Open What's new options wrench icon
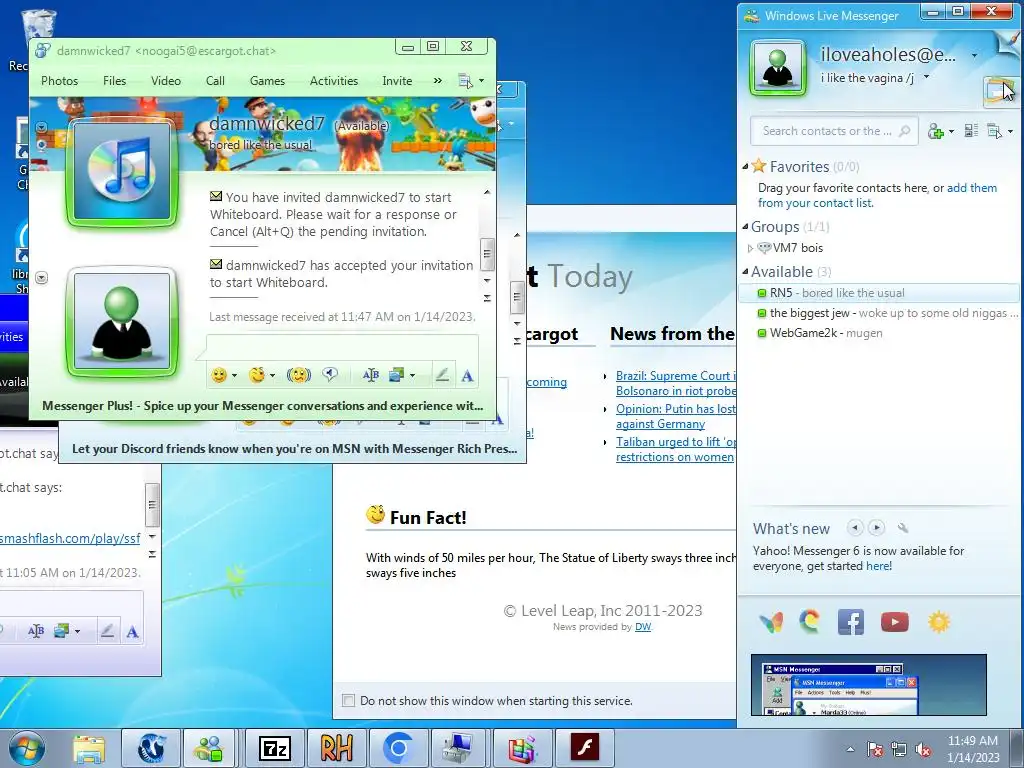 902,528
